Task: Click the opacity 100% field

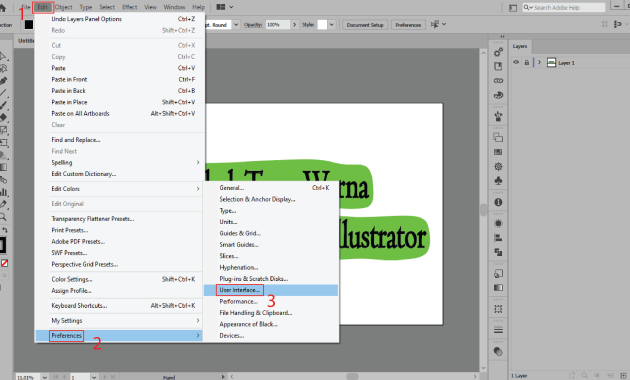Action: (278, 25)
